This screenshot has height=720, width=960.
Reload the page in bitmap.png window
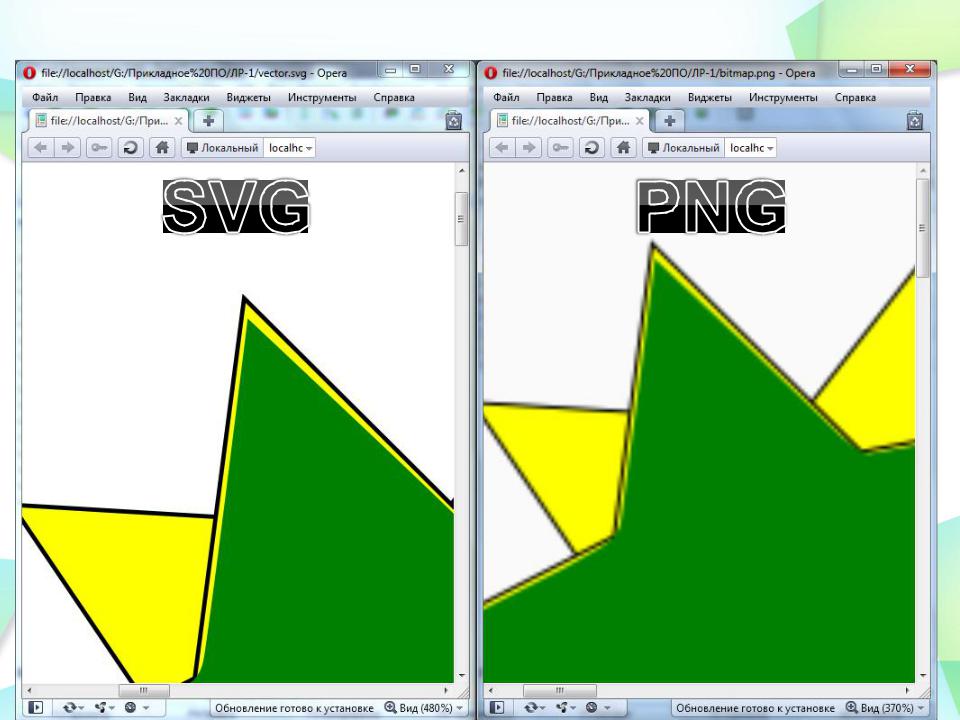pos(591,148)
